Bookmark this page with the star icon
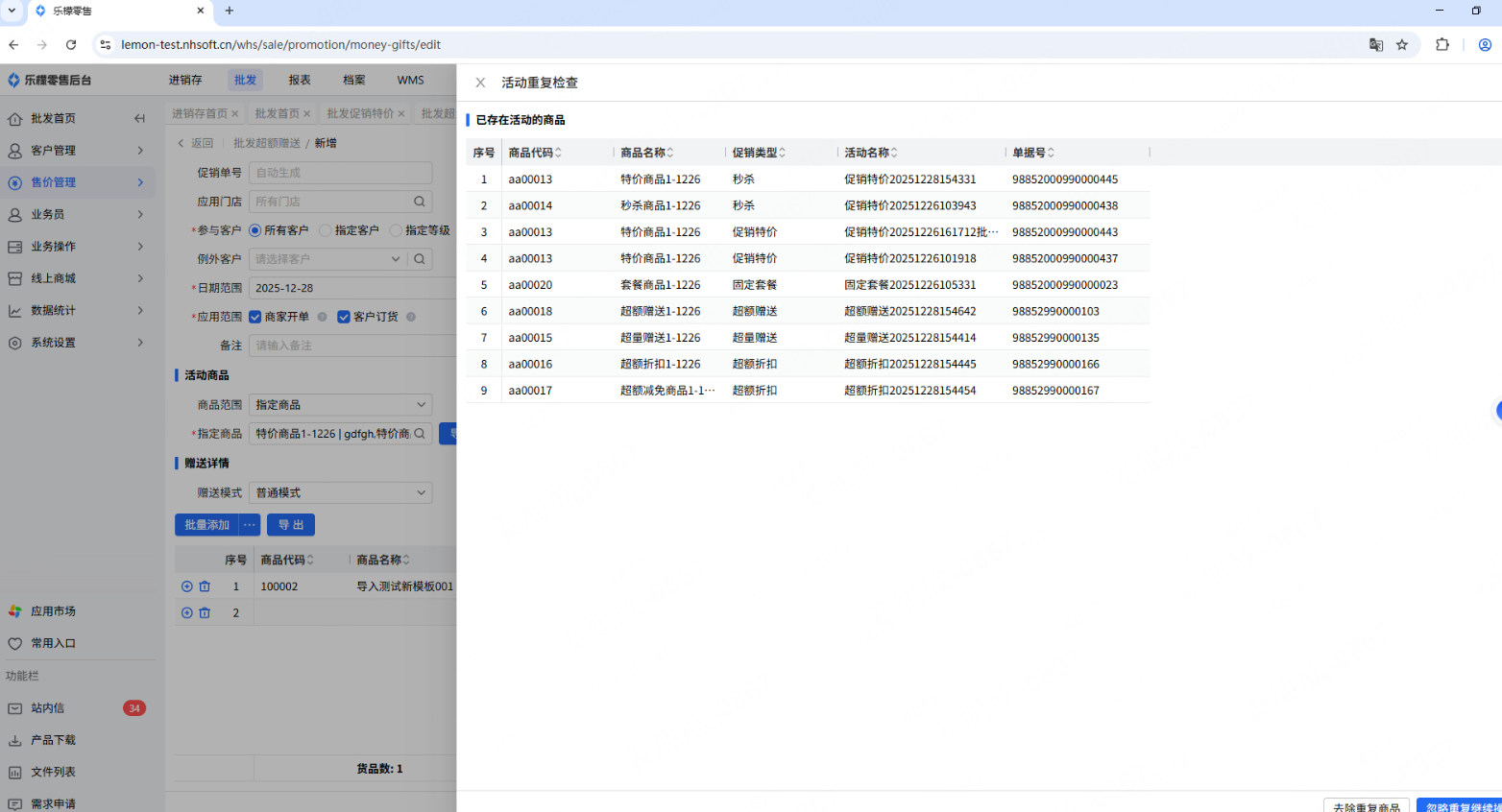 click(x=1402, y=45)
